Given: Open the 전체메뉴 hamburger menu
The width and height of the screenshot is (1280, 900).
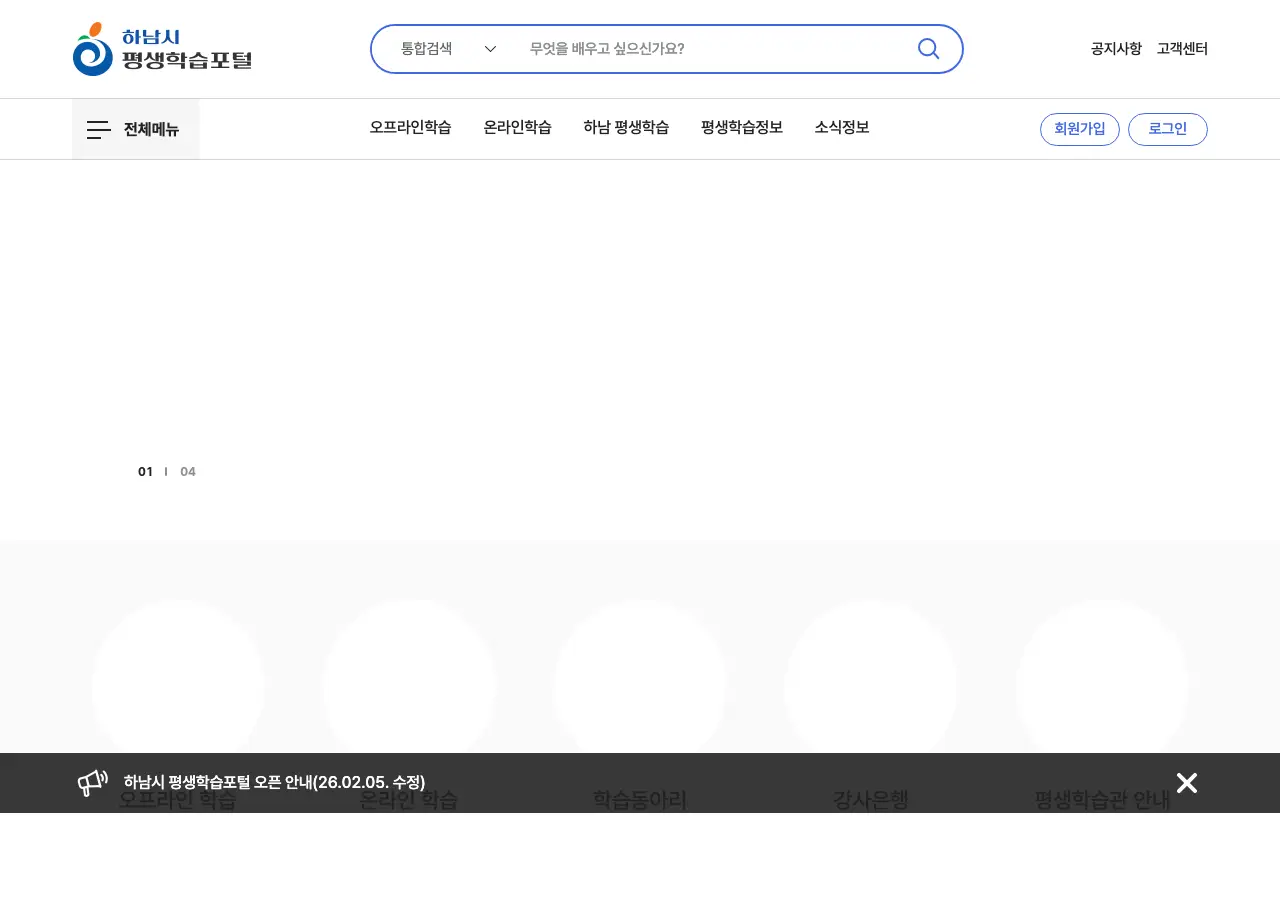Looking at the screenshot, I should [135, 129].
